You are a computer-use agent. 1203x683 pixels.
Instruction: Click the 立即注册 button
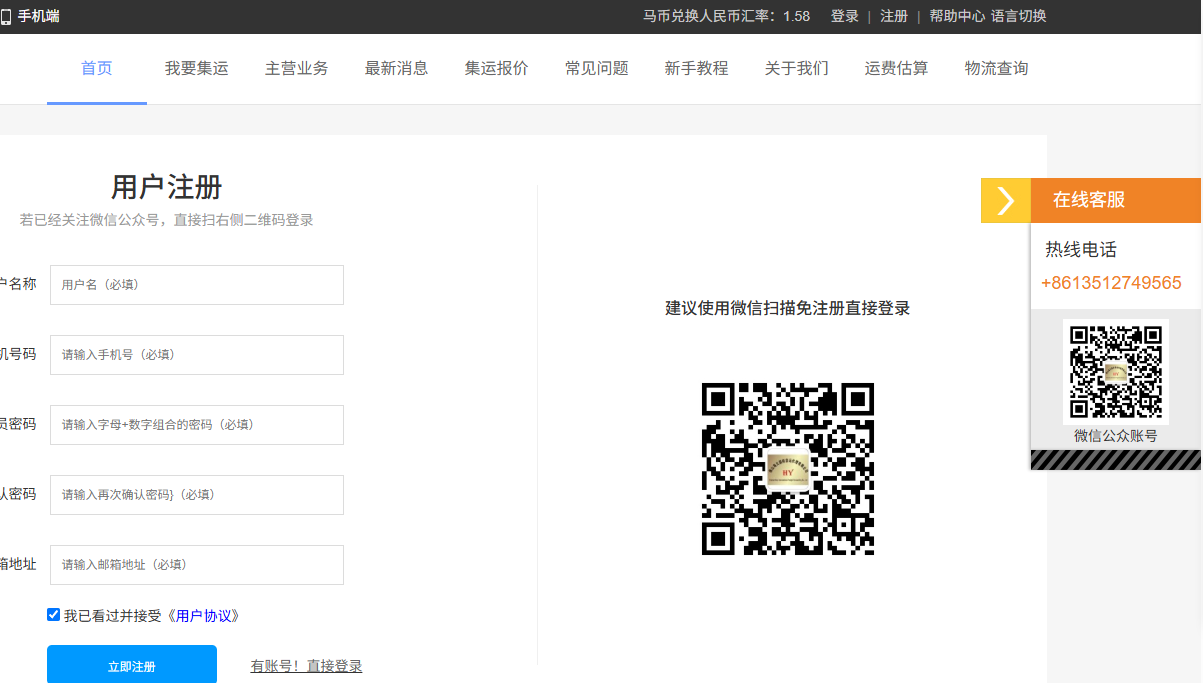(132, 664)
